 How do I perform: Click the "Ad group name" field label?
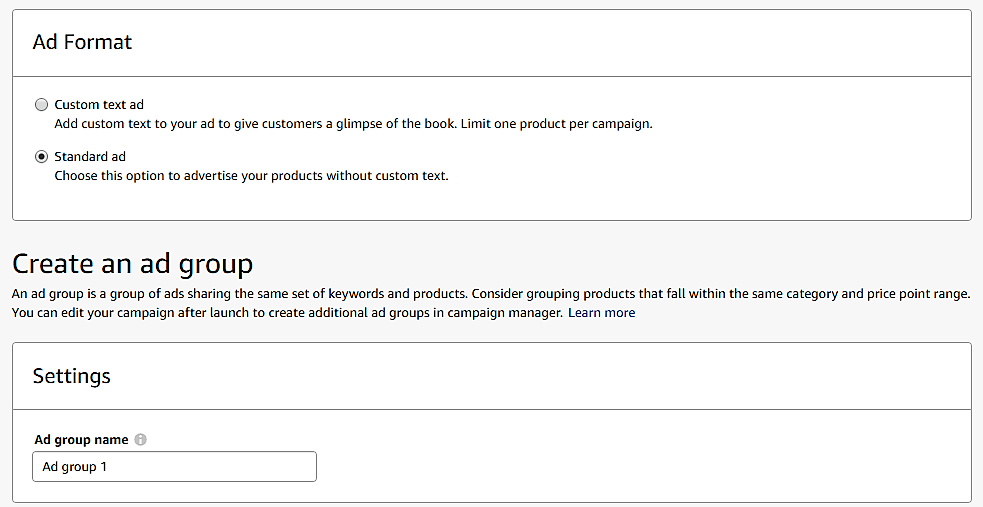pos(81,440)
